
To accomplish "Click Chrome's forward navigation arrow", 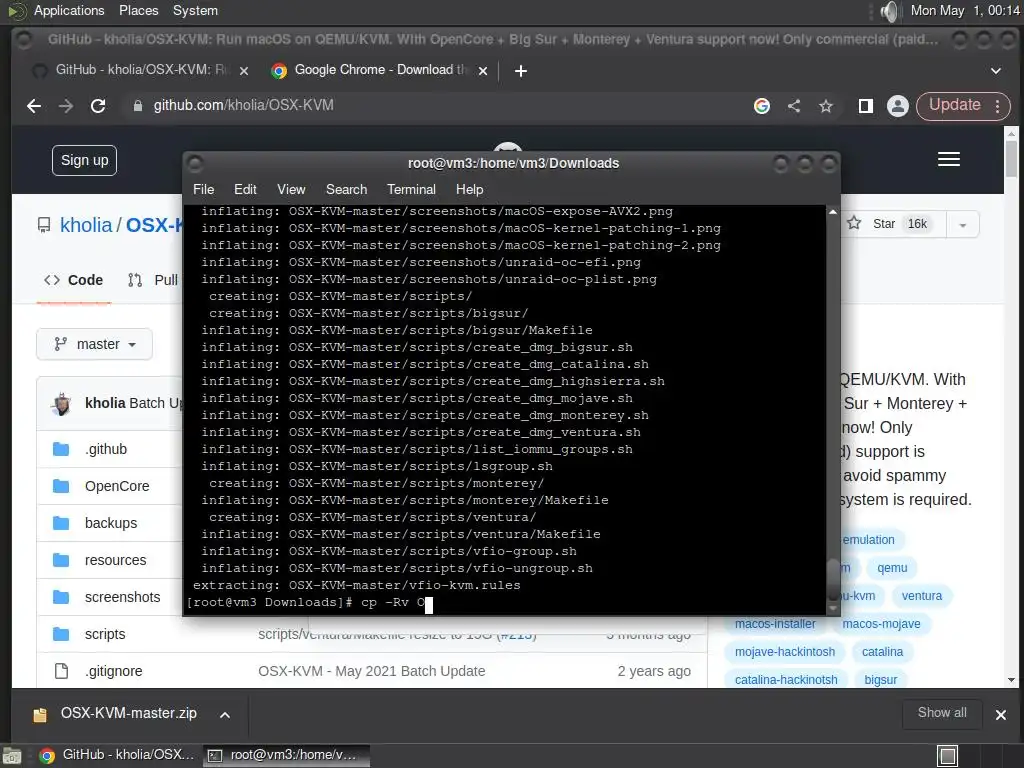I will (66, 106).
